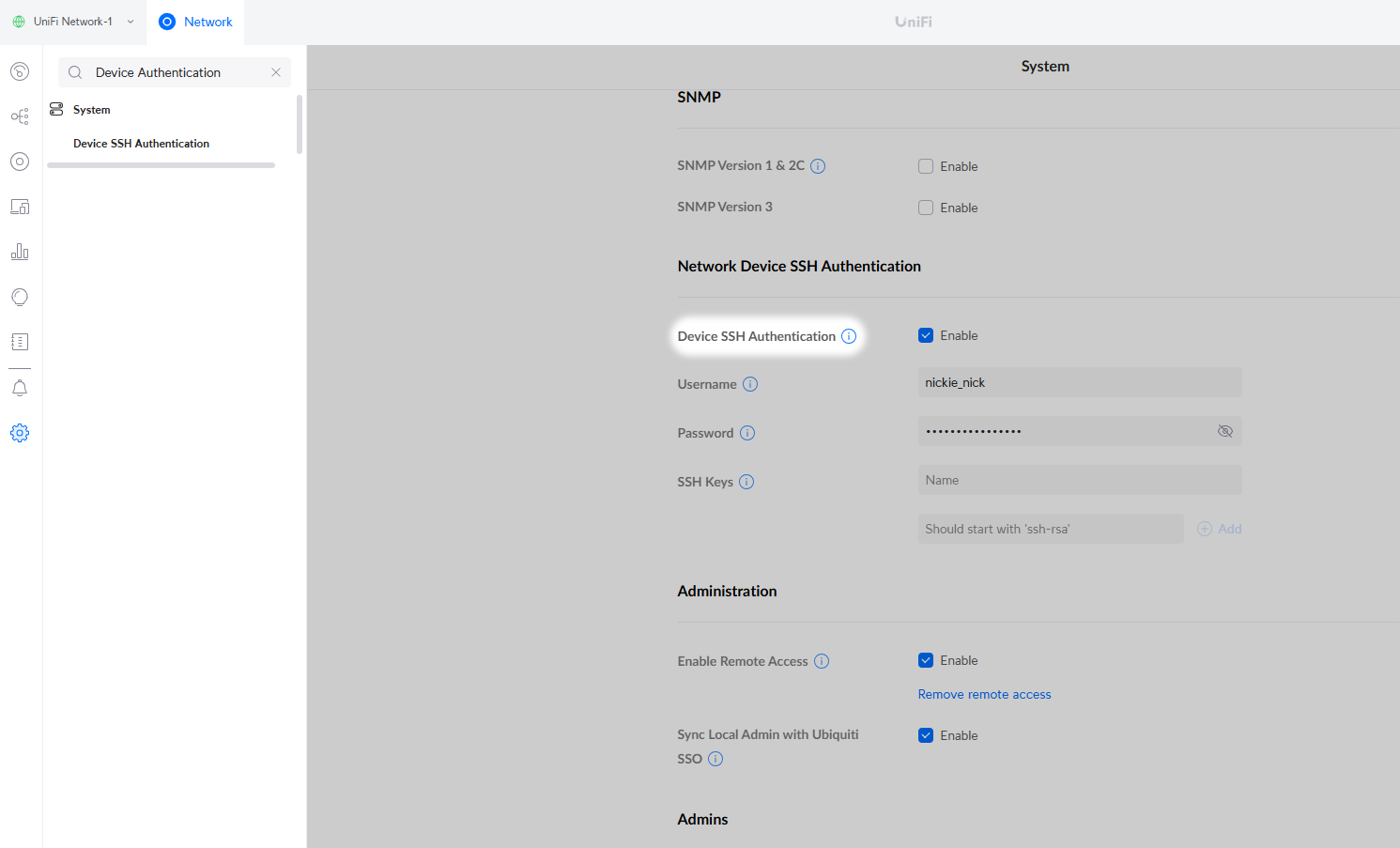Clear the Device Authentication search text
The width and height of the screenshot is (1400, 848).
[x=276, y=72]
